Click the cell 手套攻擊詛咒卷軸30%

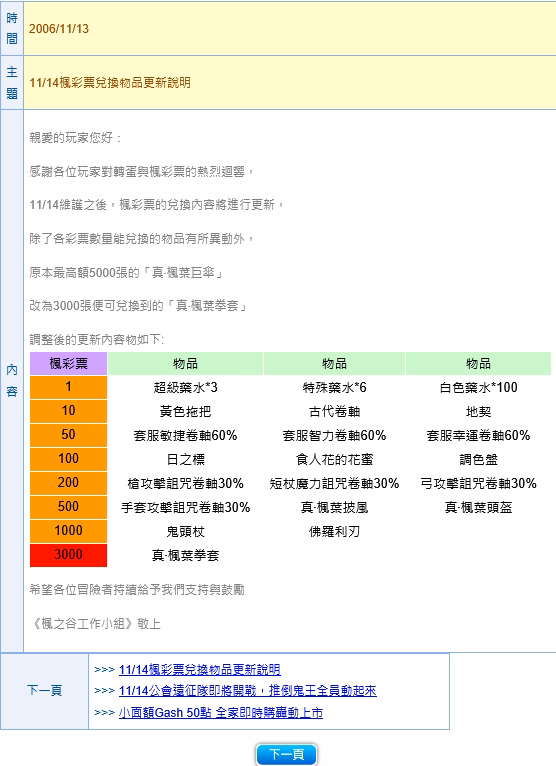click(186, 507)
